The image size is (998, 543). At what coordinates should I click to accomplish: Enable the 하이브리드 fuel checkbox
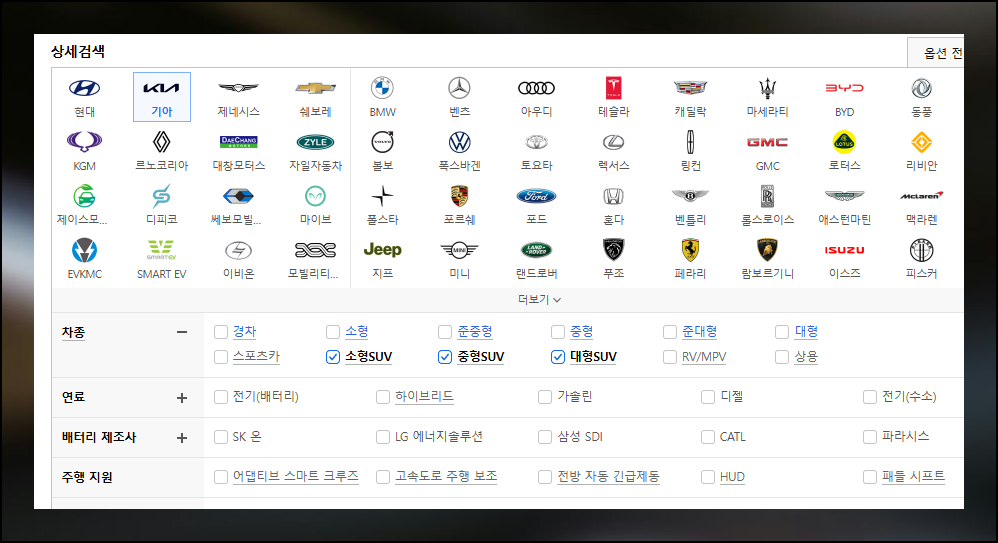(383, 397)
